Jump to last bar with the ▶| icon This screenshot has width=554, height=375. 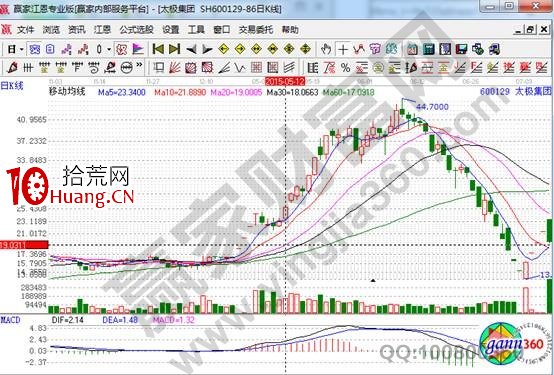pos(174,49)
